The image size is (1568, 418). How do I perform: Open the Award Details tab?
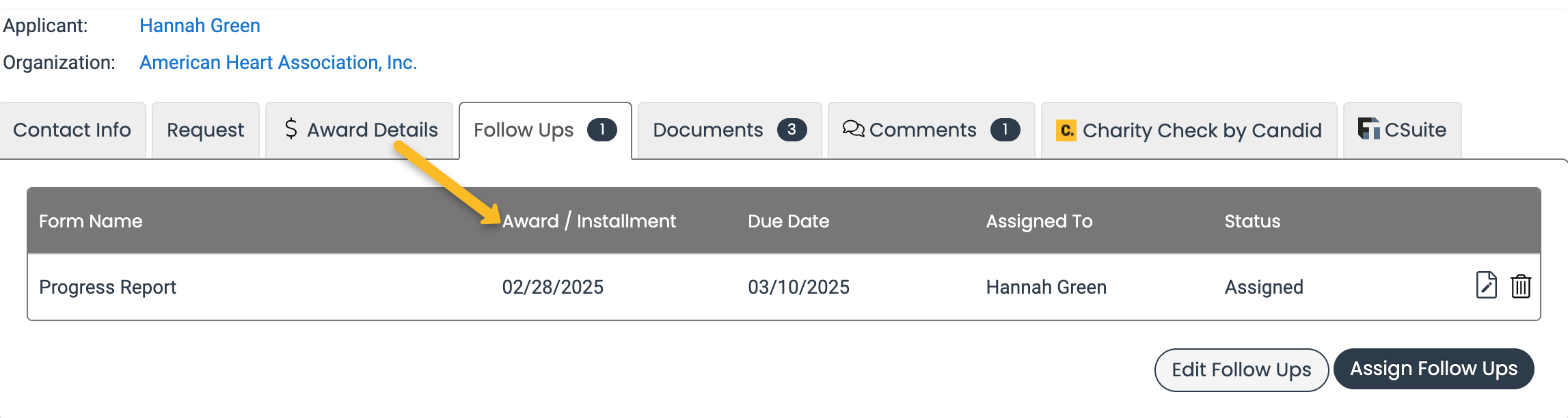(360, 130)
